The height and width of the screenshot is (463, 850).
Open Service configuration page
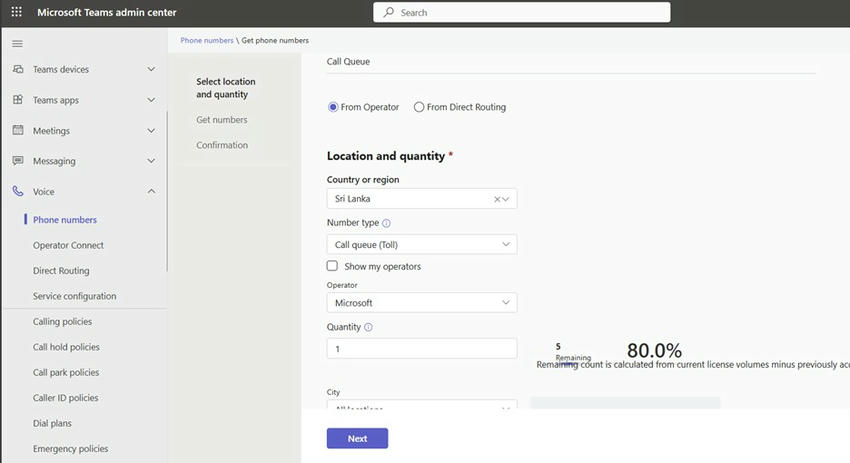click(74, 296)
